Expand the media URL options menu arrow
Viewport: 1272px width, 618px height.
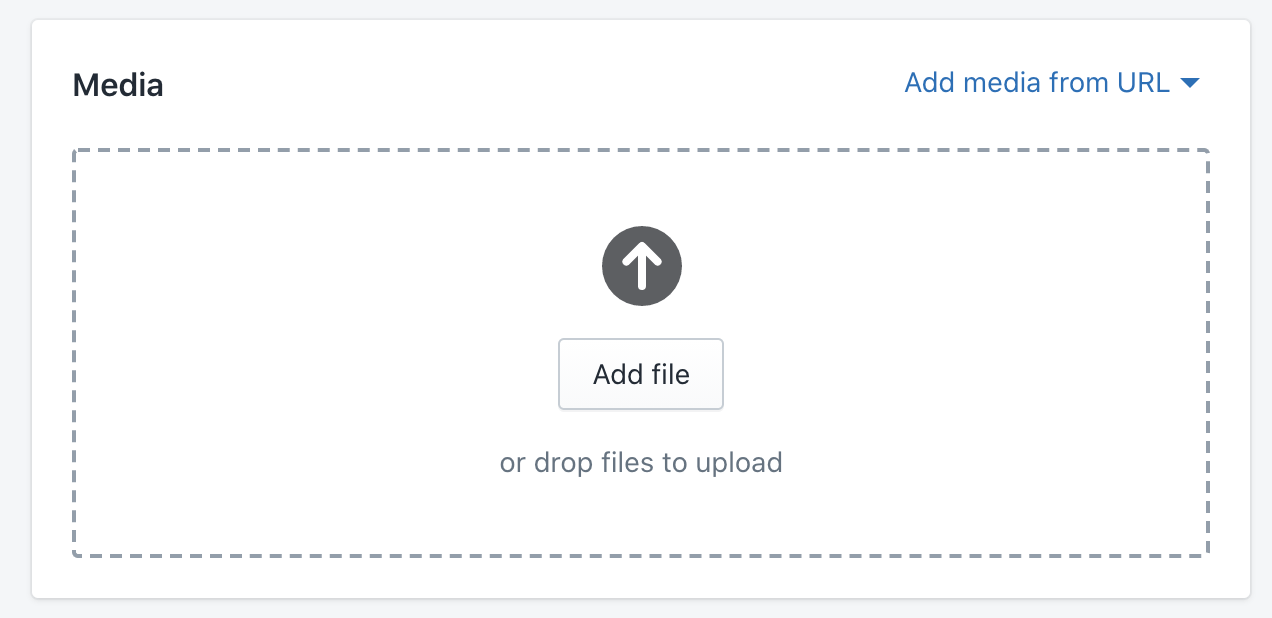(x=1189, y=83)
